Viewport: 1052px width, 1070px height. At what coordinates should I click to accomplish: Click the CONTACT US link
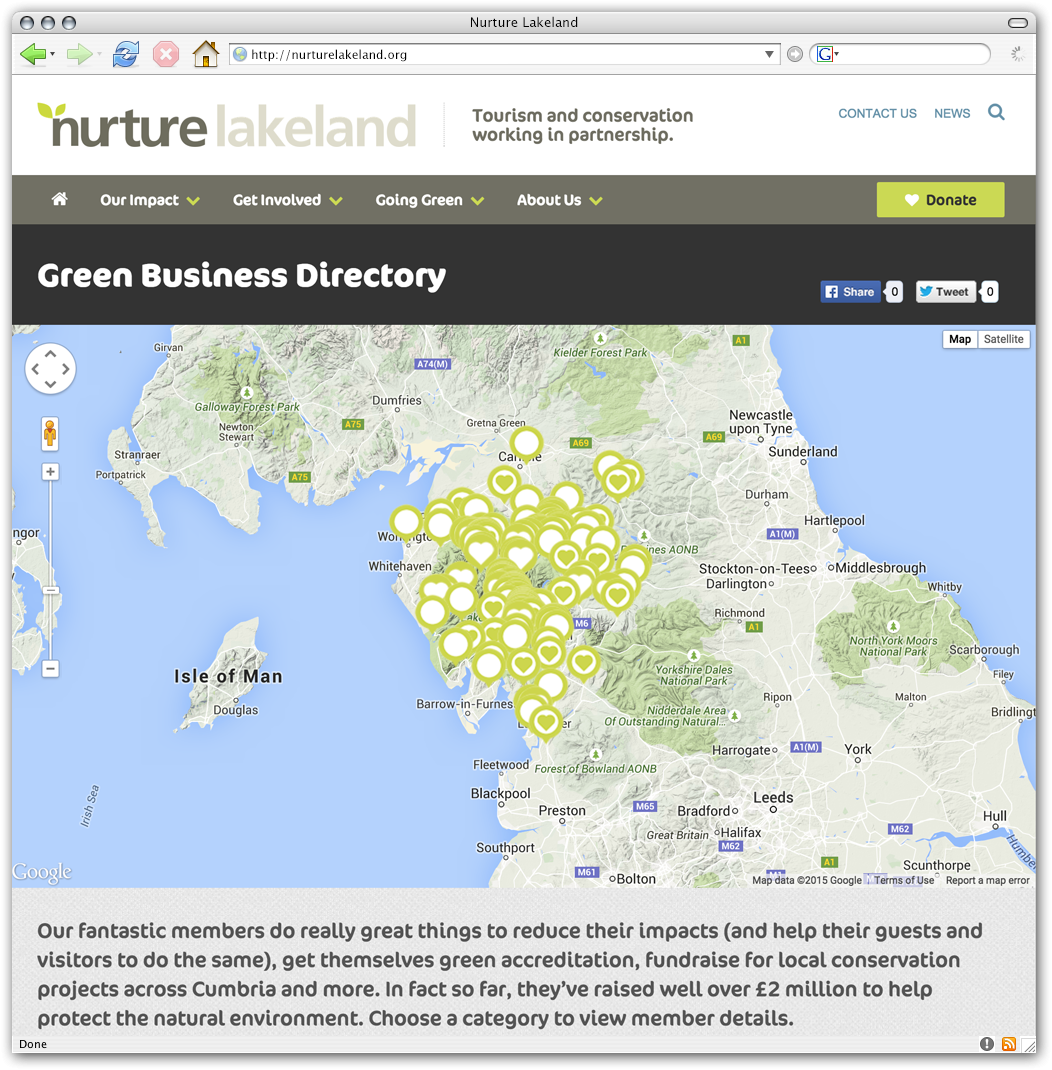click(x=877, y=113)
